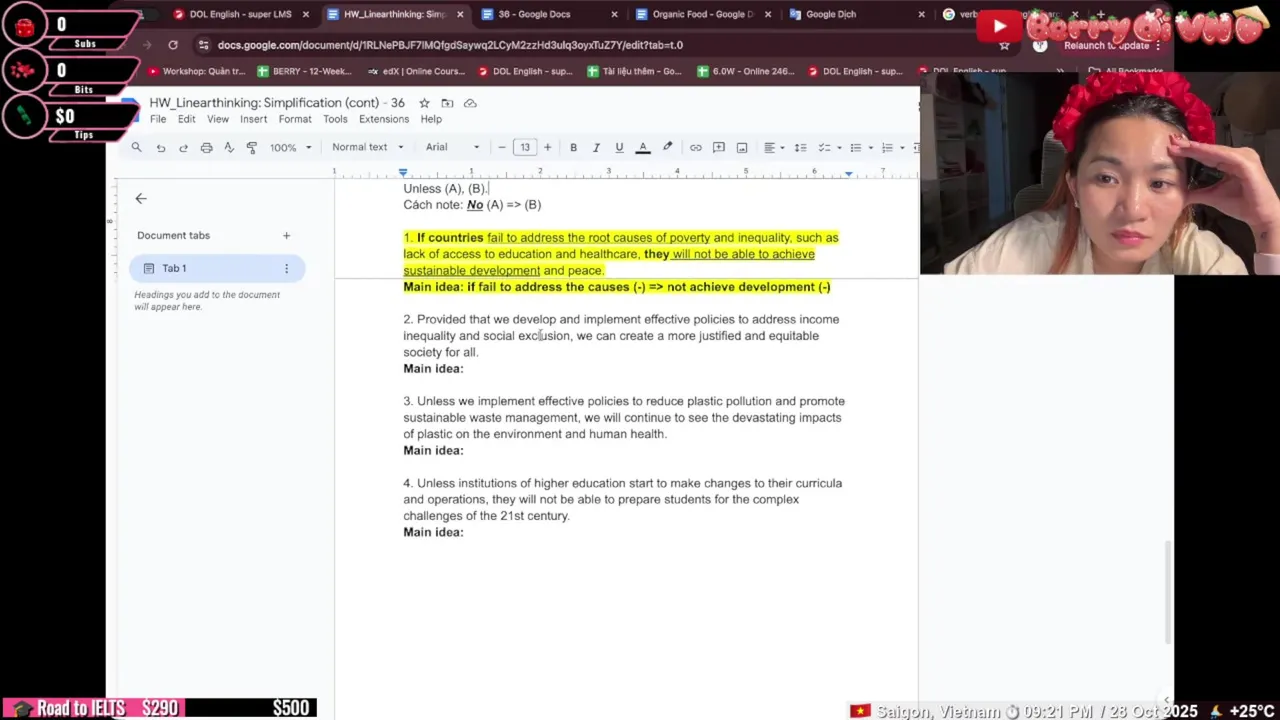Open the Format menu
The height and width of the screenshot is (720, 1280).
click(x=295, y=119)
